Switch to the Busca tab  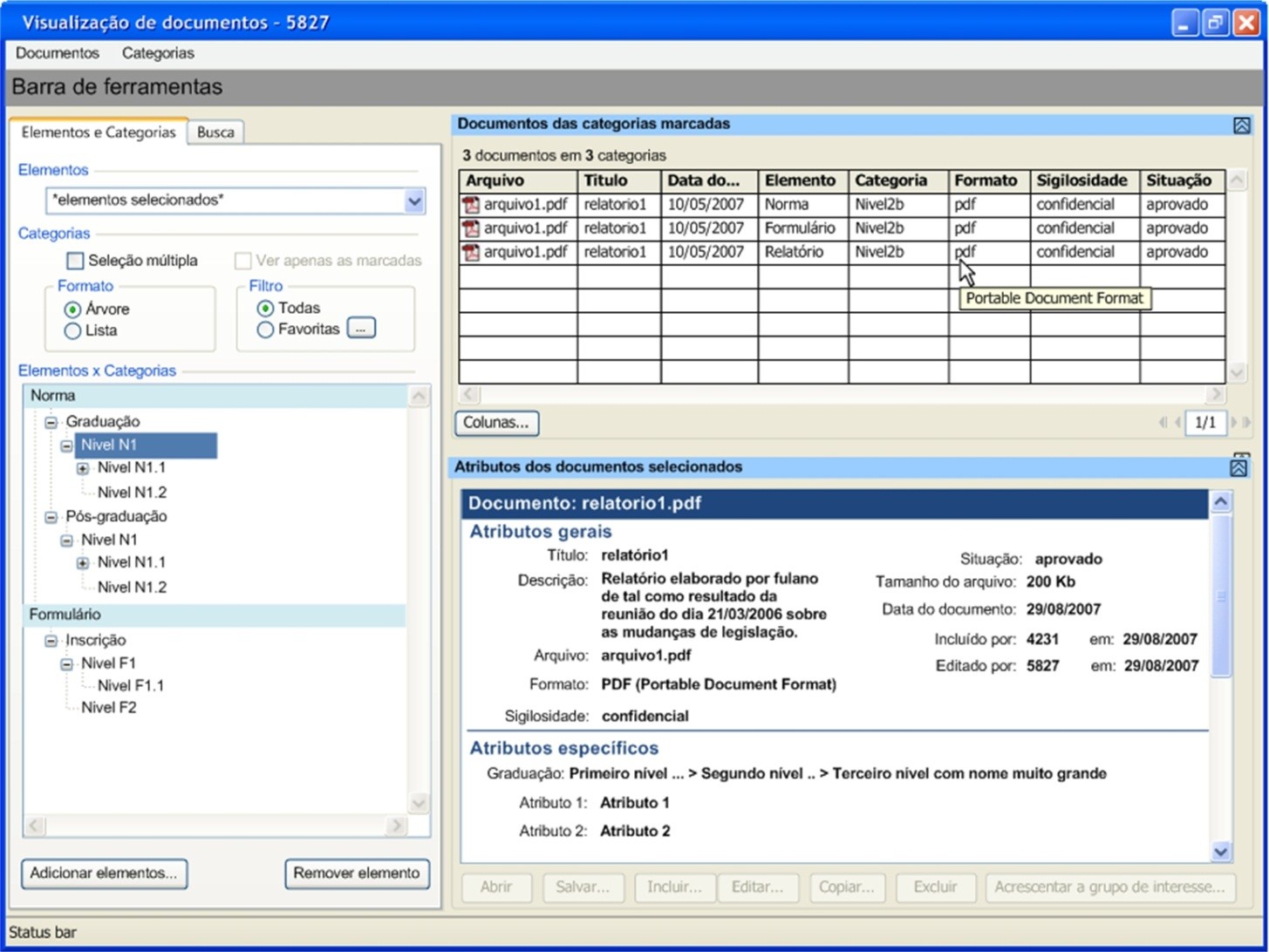coord(215,133)
